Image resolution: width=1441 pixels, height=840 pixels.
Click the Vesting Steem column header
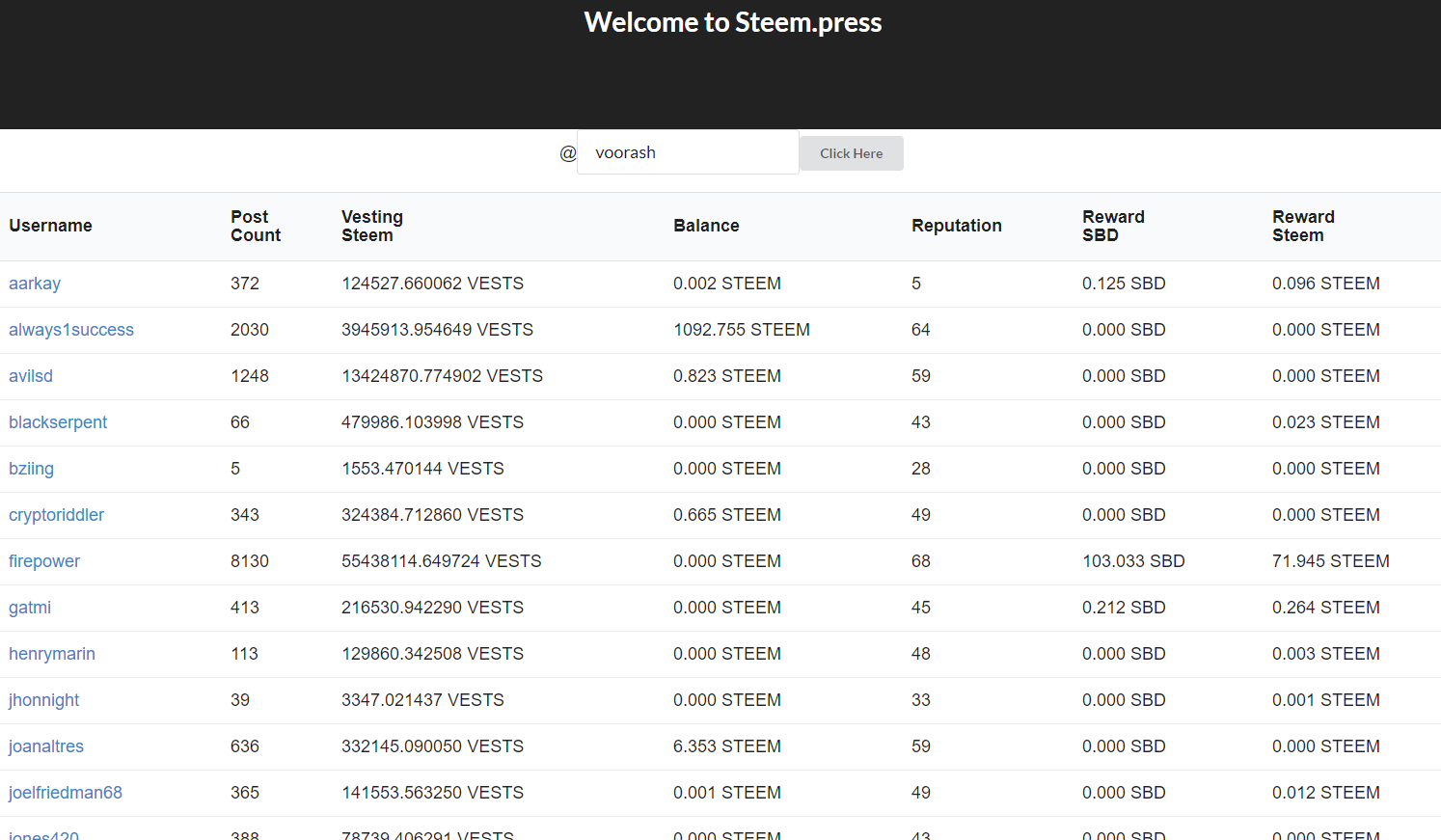372,226
